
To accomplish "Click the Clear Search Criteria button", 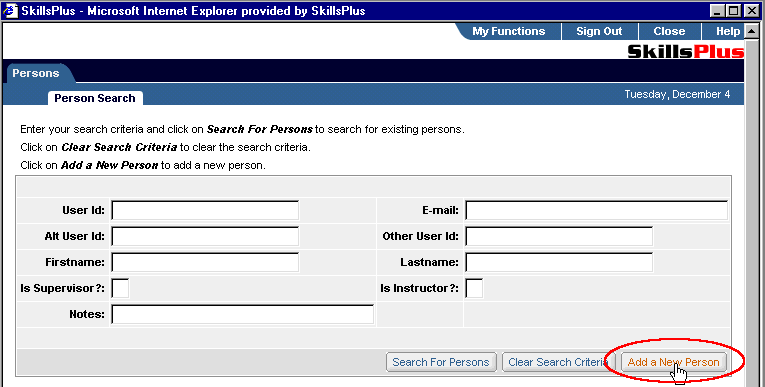I will click(558, 362).
